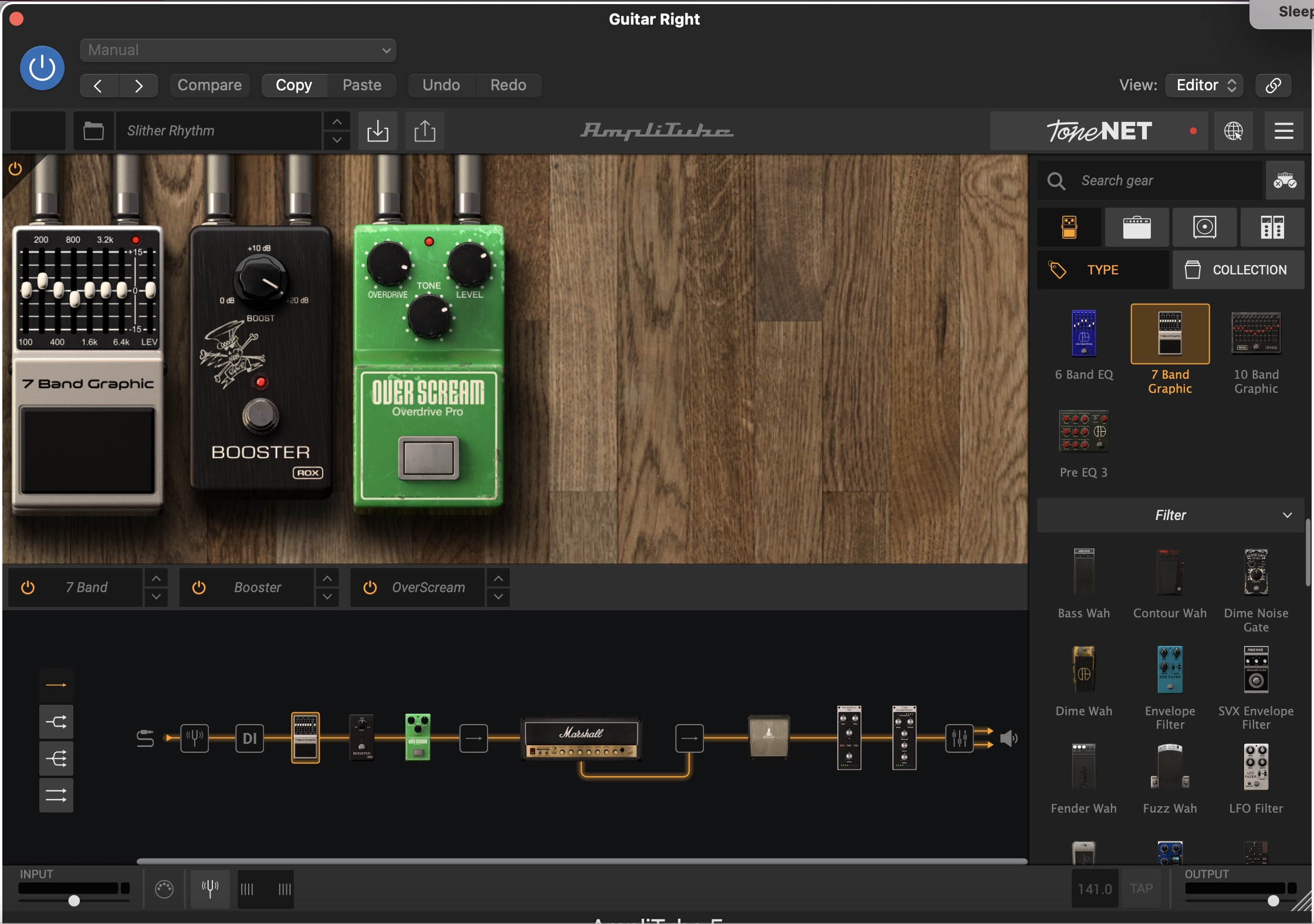Toggle the OverScream slot power
Image resolution: width=1314 pixels, height=924 pixels.
pos(370,587)
